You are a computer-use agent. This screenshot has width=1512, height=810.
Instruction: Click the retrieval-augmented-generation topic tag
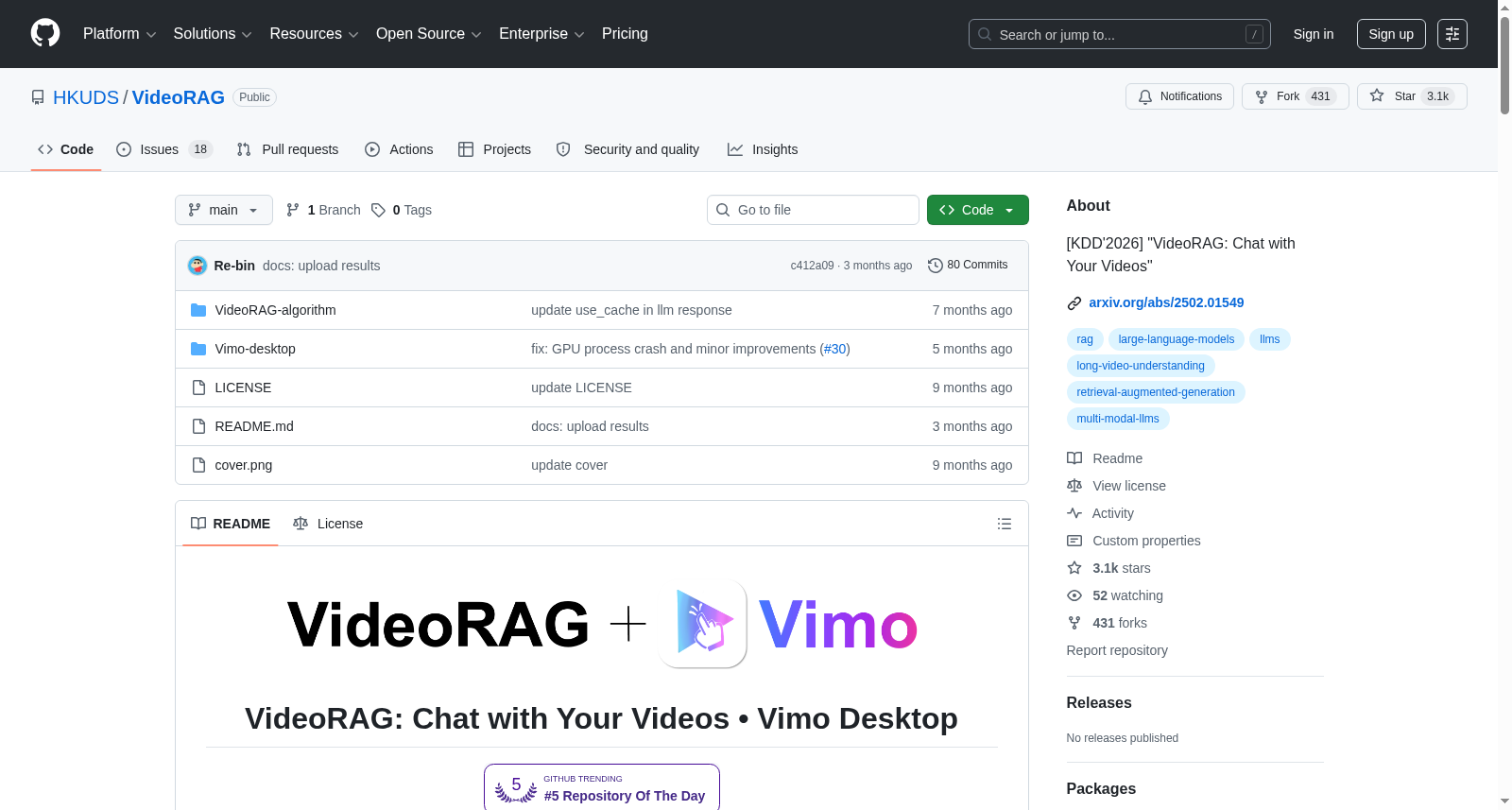pyautogui.click(x=1156, y=392)
